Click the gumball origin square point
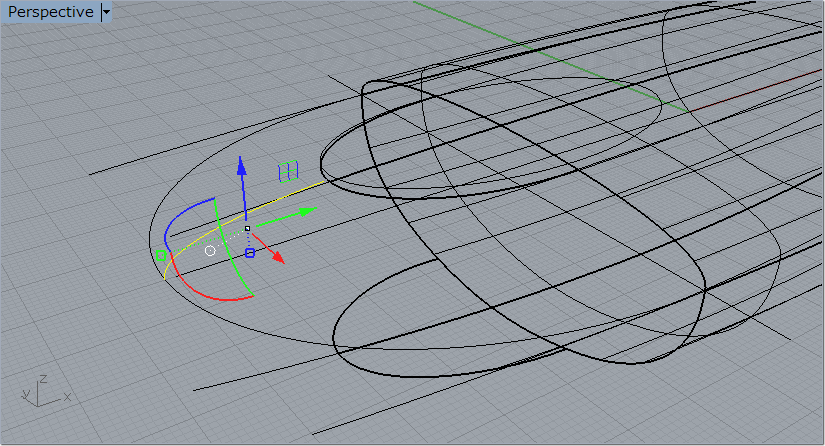 (247, 228)
